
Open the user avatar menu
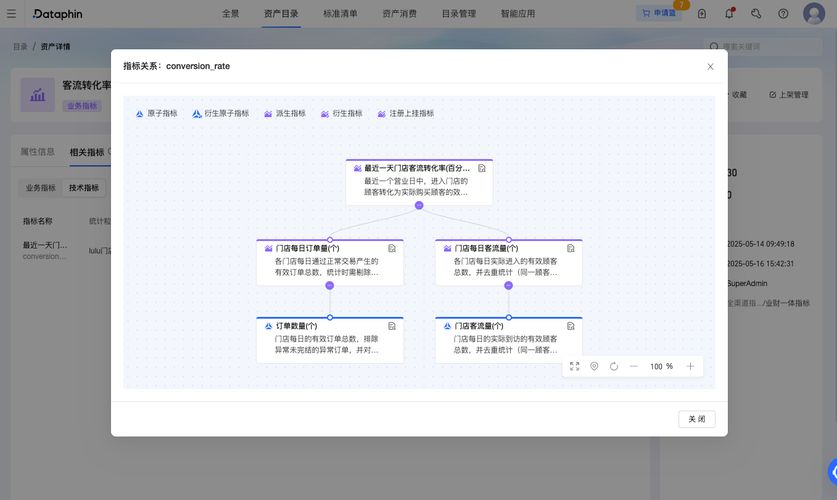(x=814, y=13)
